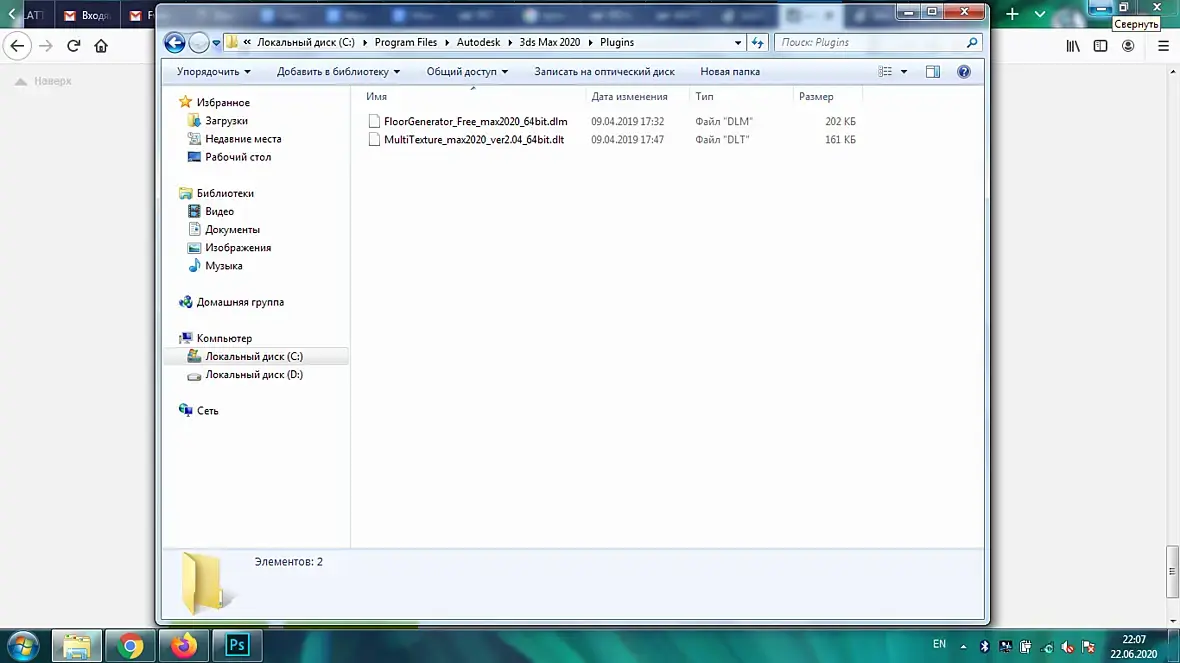The image size is (1180, 663).
Task: Open Видео library
Action: tap(219, 211)
